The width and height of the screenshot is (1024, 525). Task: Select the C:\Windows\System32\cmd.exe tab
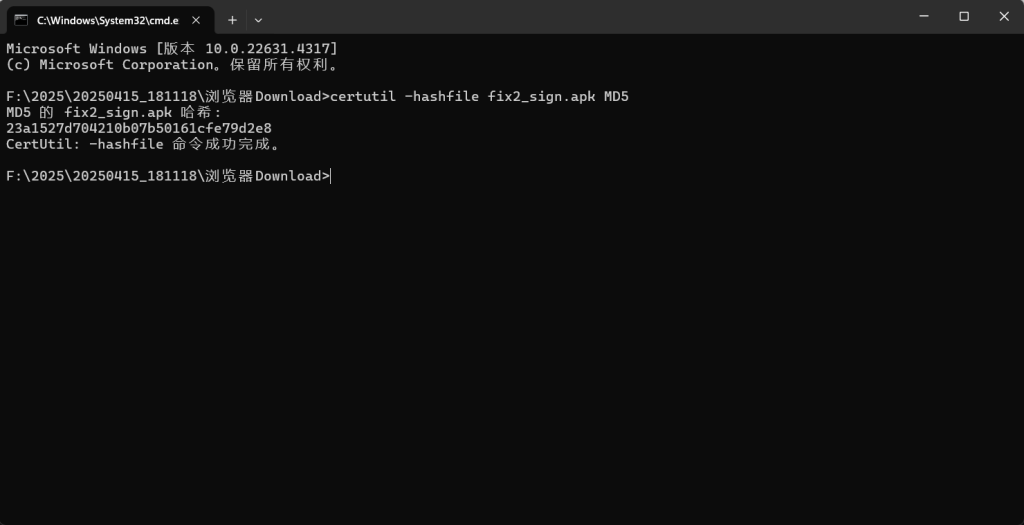[107, 19]
